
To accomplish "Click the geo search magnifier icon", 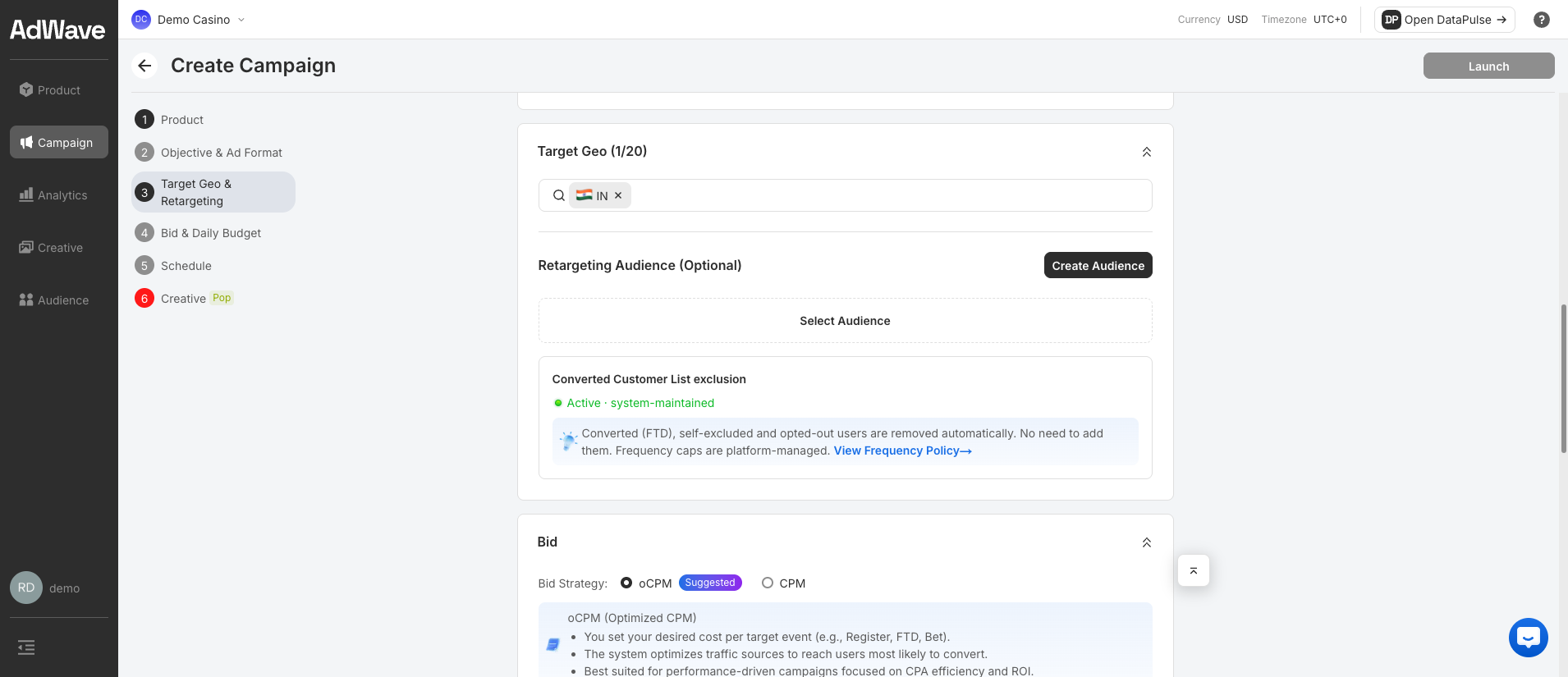I will pos(559,195).
